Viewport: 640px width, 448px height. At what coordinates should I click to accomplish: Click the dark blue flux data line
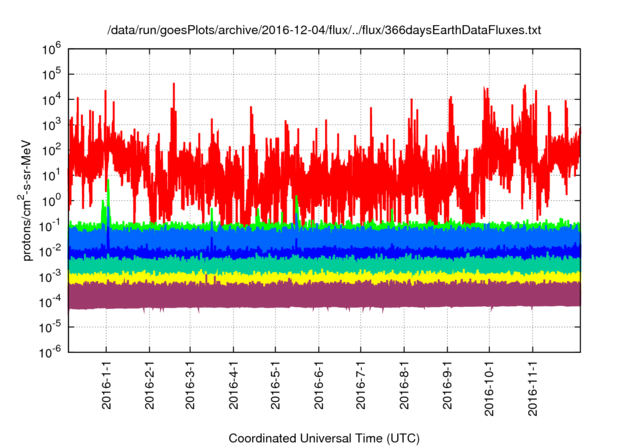click(324, 253)
